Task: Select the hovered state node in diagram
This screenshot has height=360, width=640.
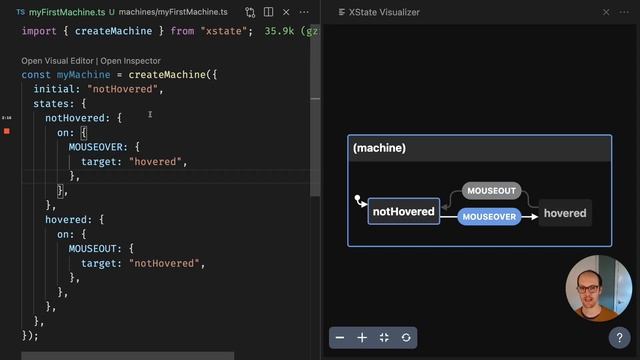Action: (565, 213)
